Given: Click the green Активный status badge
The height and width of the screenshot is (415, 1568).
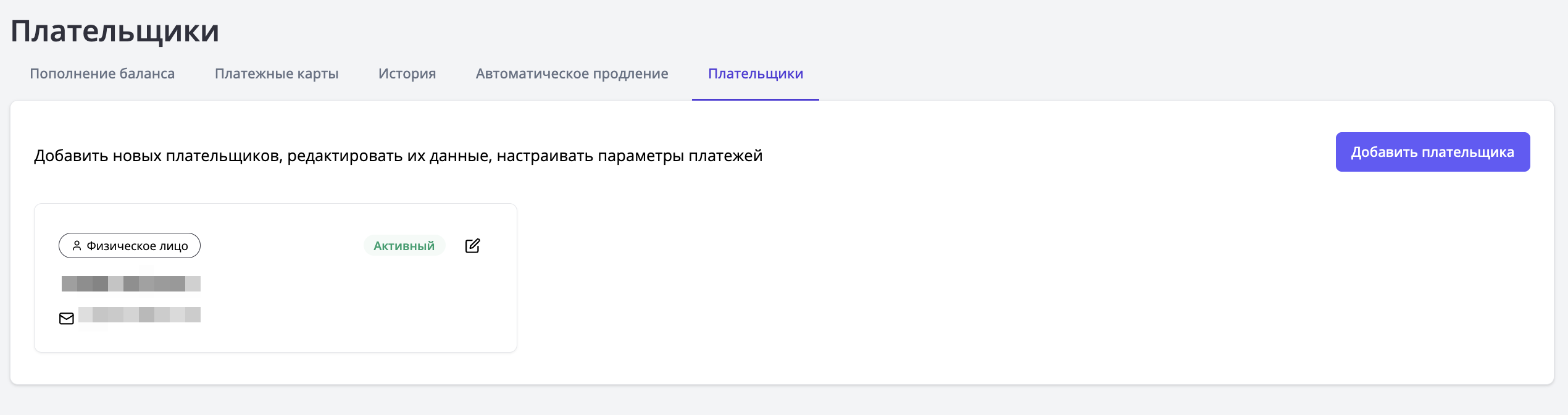Looking at the screenshot, I should (404, 246).
